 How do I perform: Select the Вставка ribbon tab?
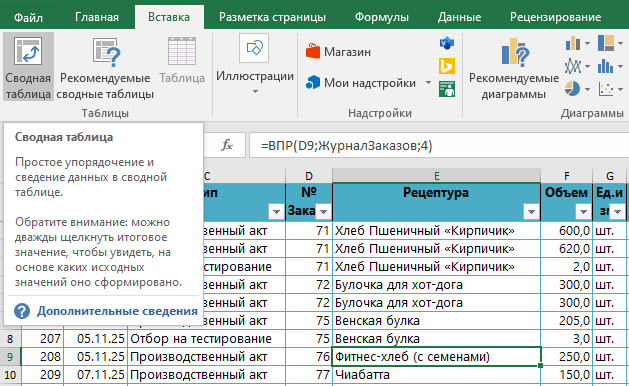point(169,17)
